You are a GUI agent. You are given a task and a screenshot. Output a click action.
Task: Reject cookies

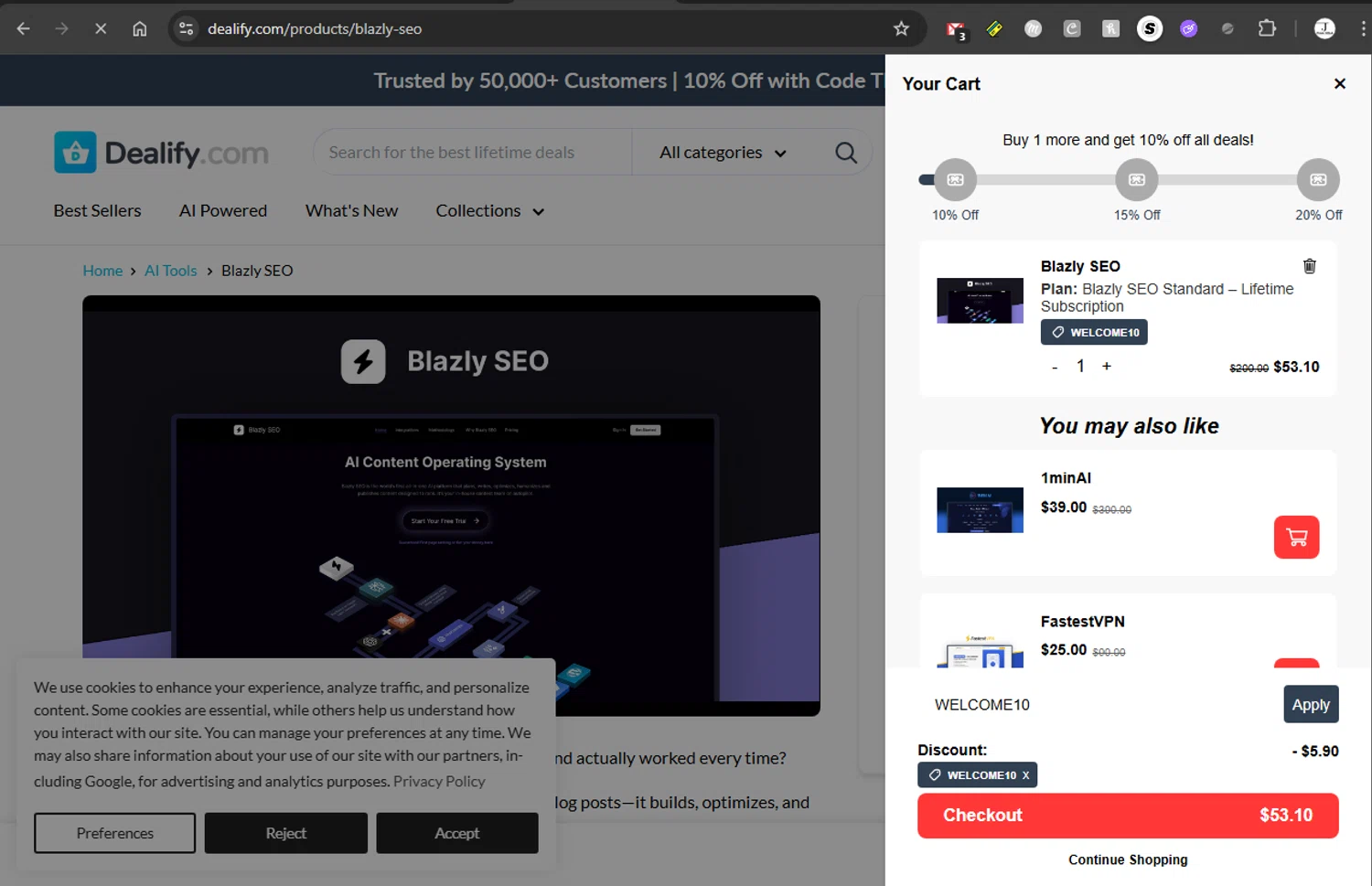click(x=285, y=833)
